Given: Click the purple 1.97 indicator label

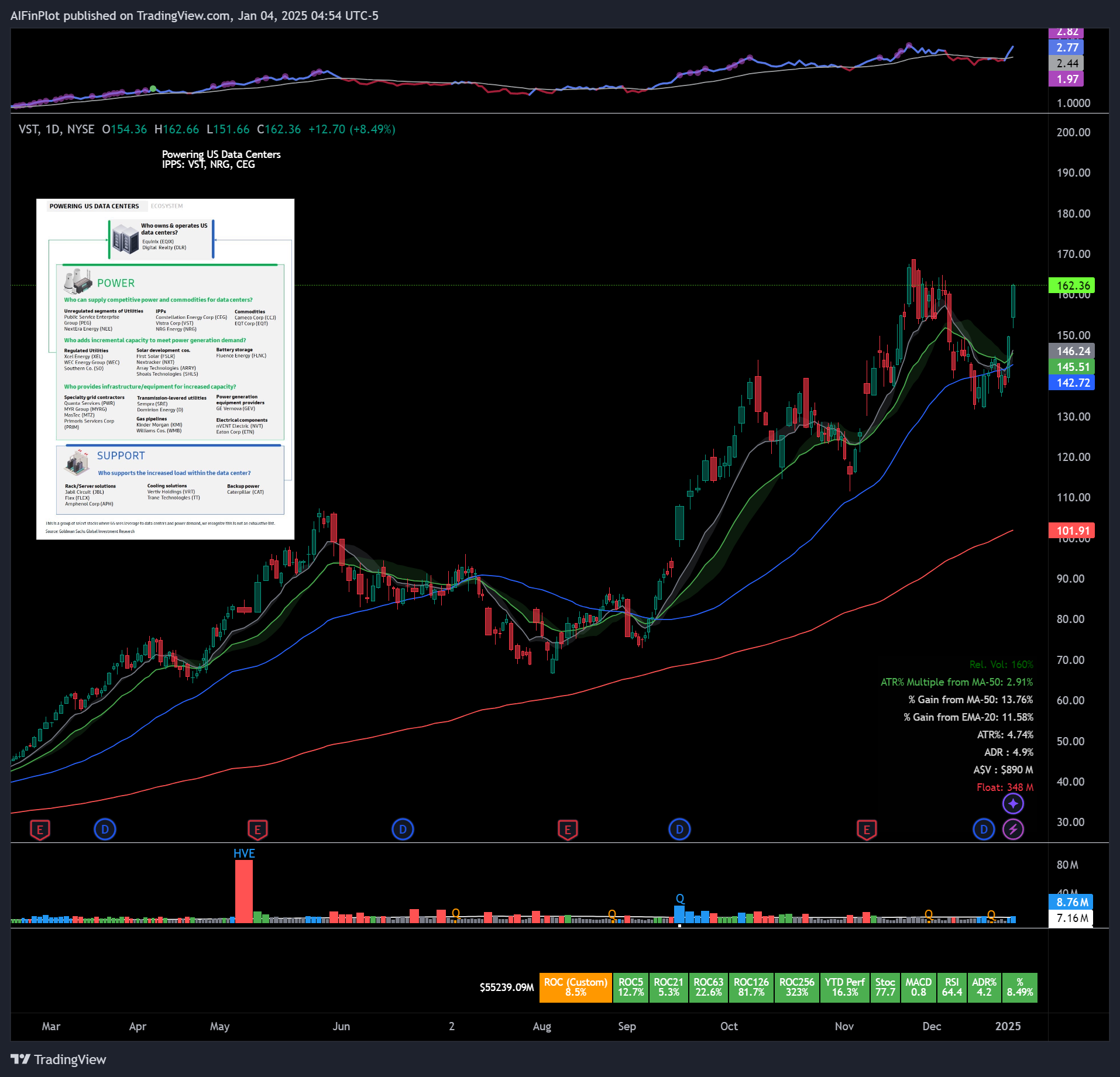Looking at the screenshot, I should click(1066, 79).
